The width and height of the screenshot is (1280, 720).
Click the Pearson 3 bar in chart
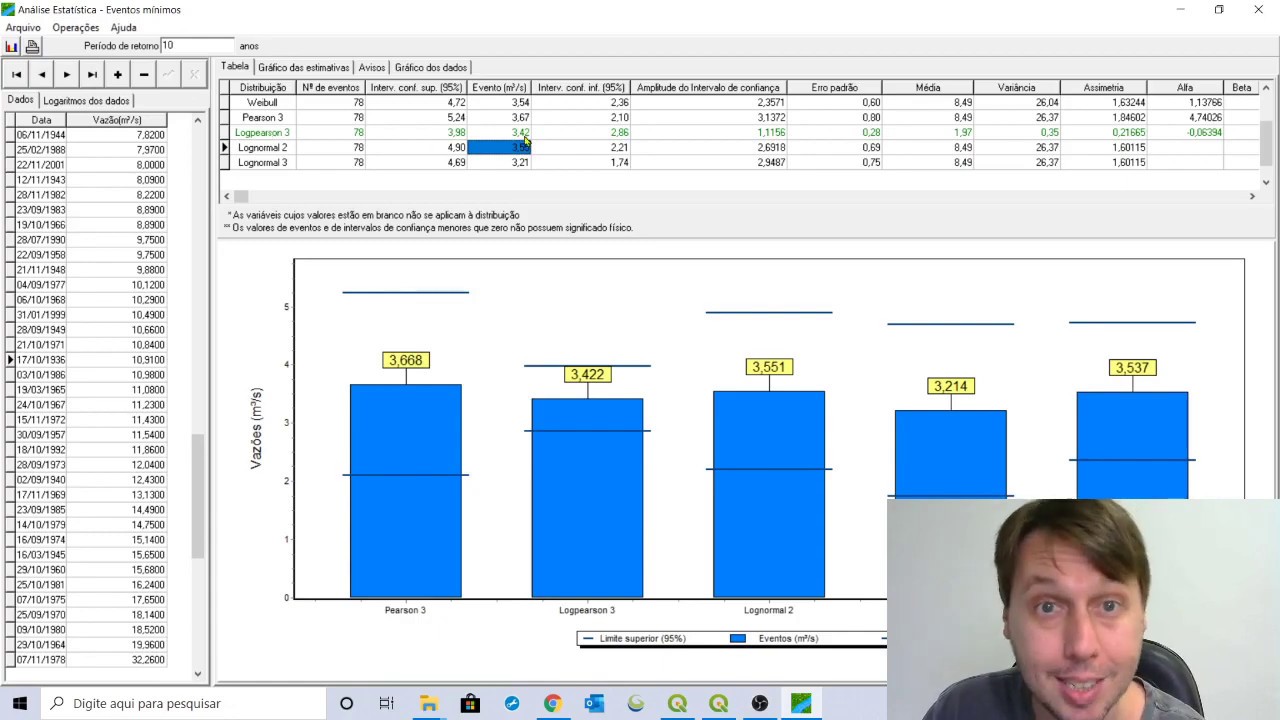406,491
